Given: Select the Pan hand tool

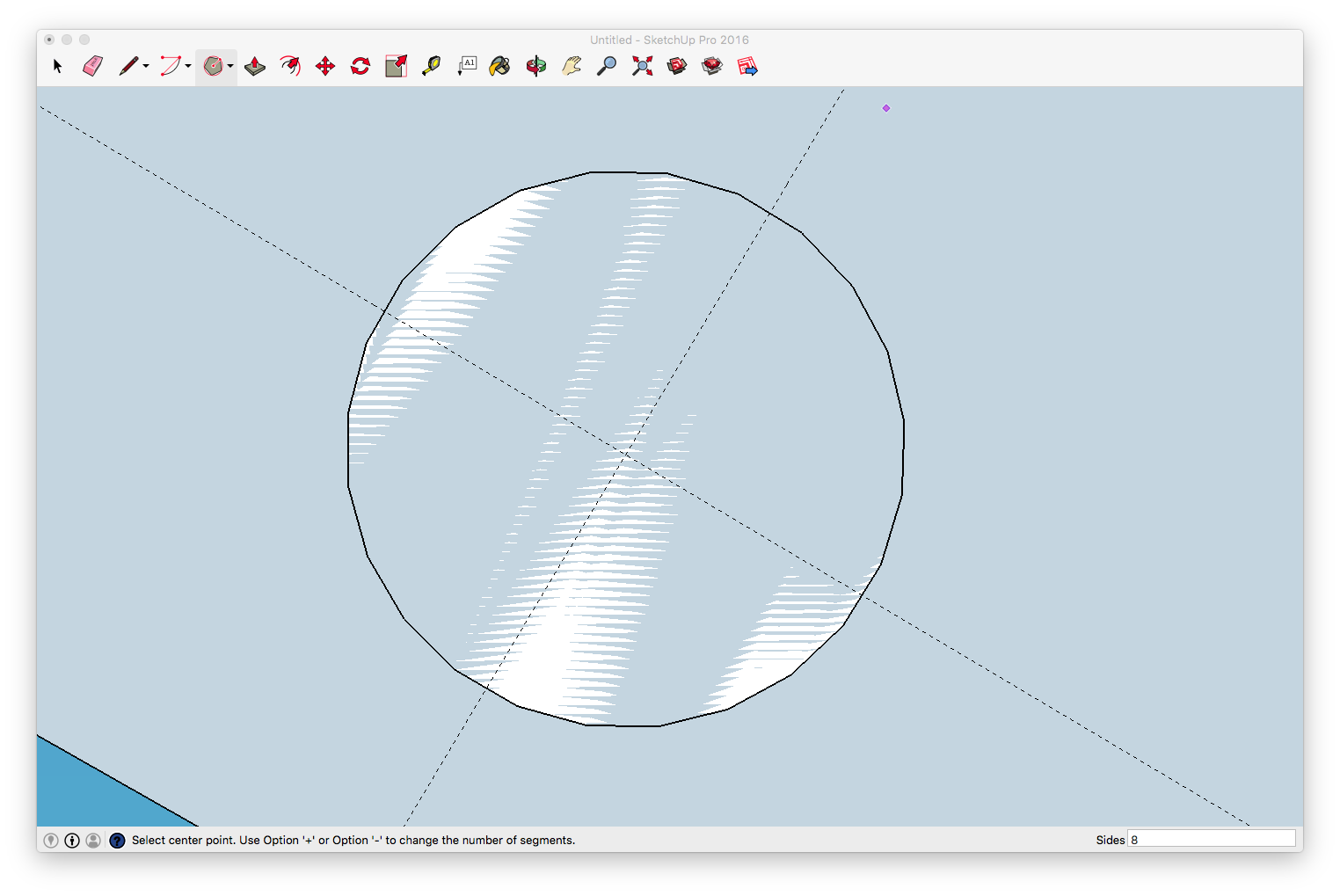Looking at the screenshot, I should point(572,66).
